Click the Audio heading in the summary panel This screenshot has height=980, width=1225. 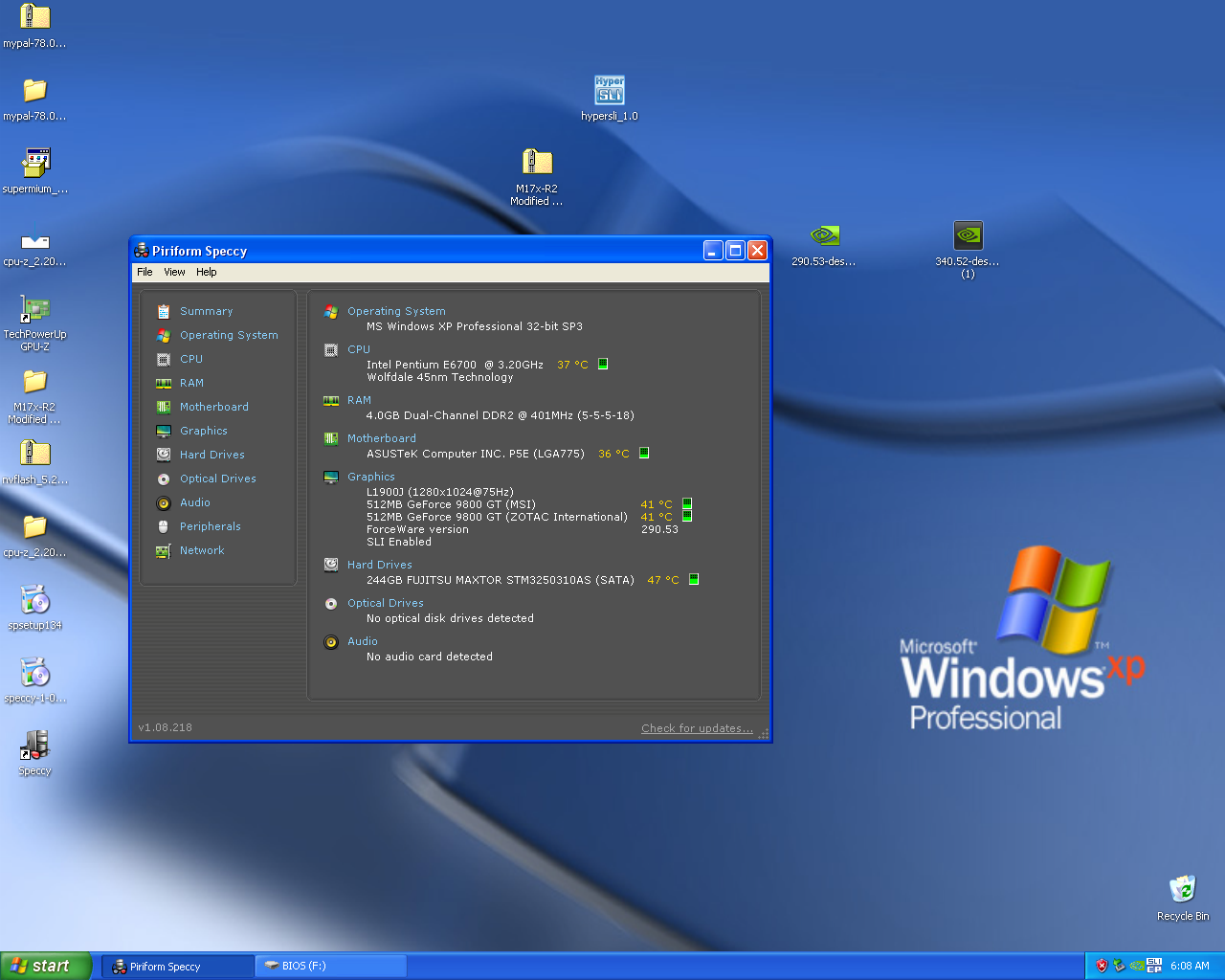(363, 641)
